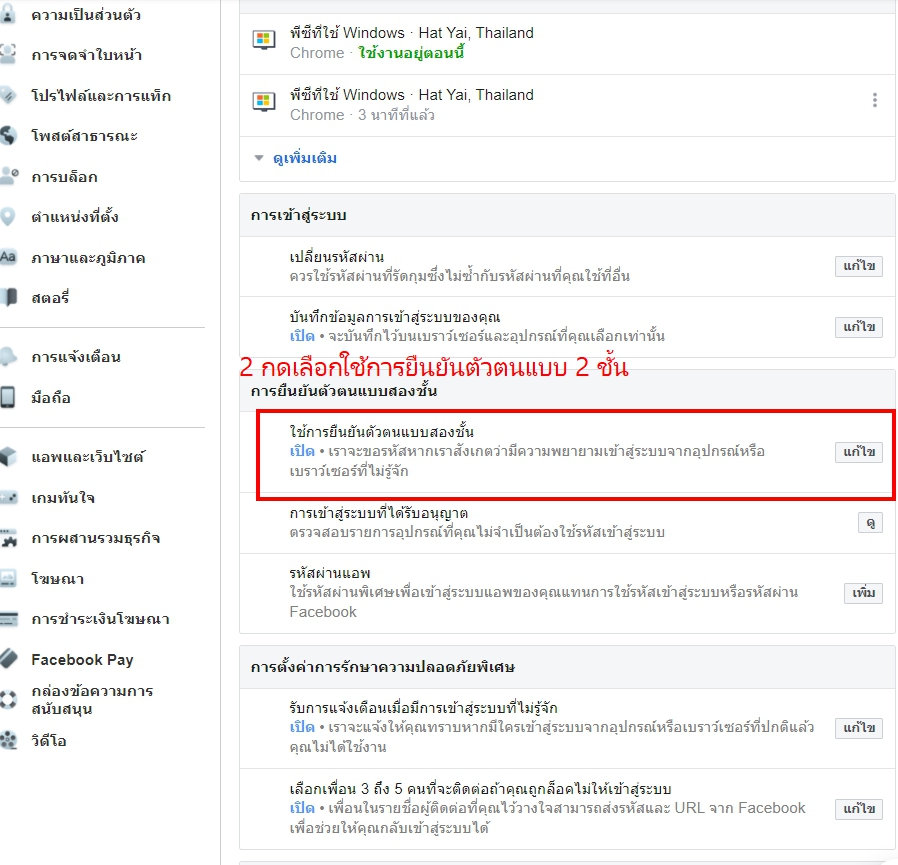Click the location pin icon beside ตำแหน่งที่ตั้ง
This screenshot has height=865, width=898.
[x=8, y=217]
